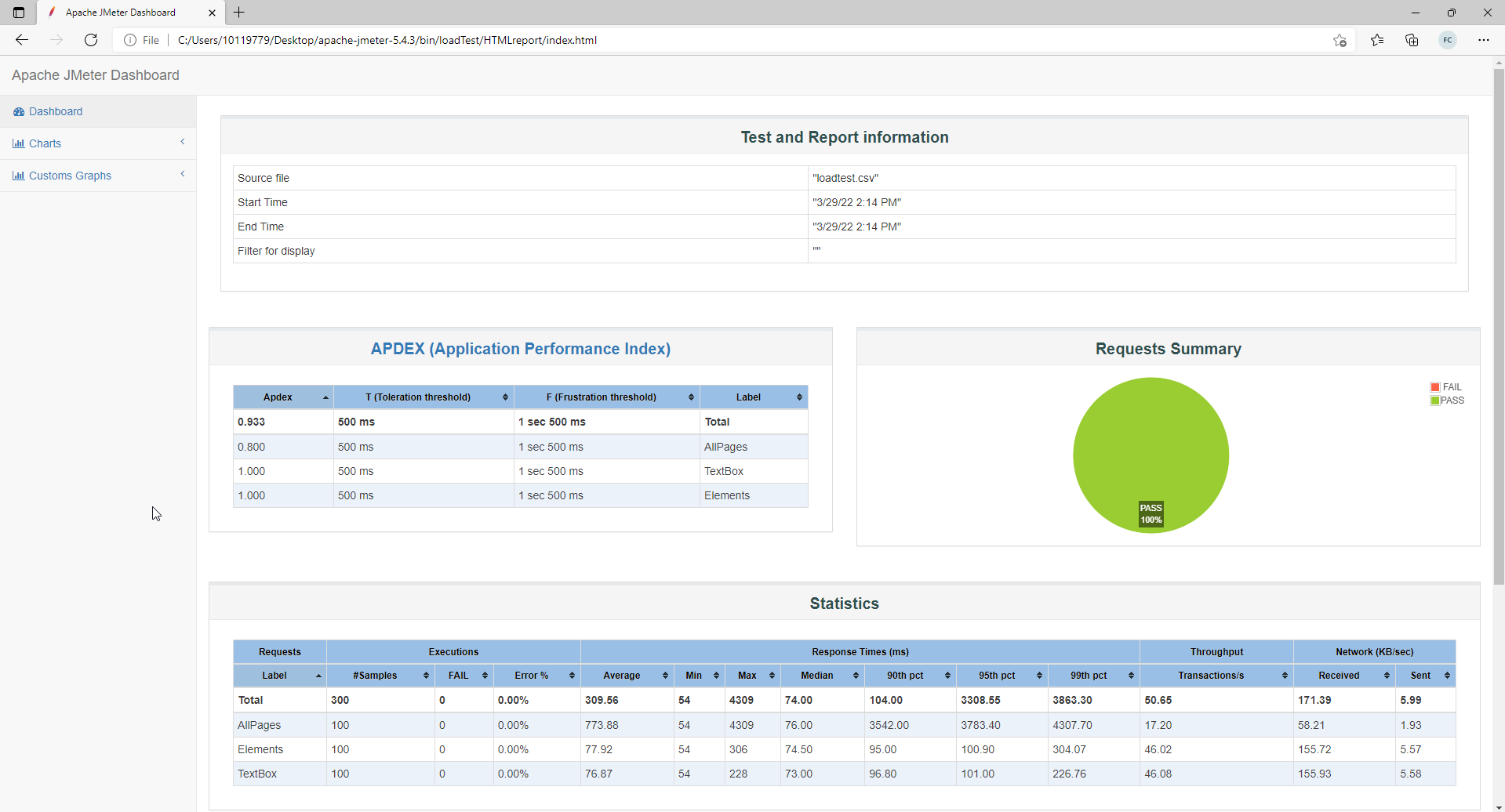Sort Statistics by Sent column
This screenshot has height=812, width=1505.
[1425, 676]
